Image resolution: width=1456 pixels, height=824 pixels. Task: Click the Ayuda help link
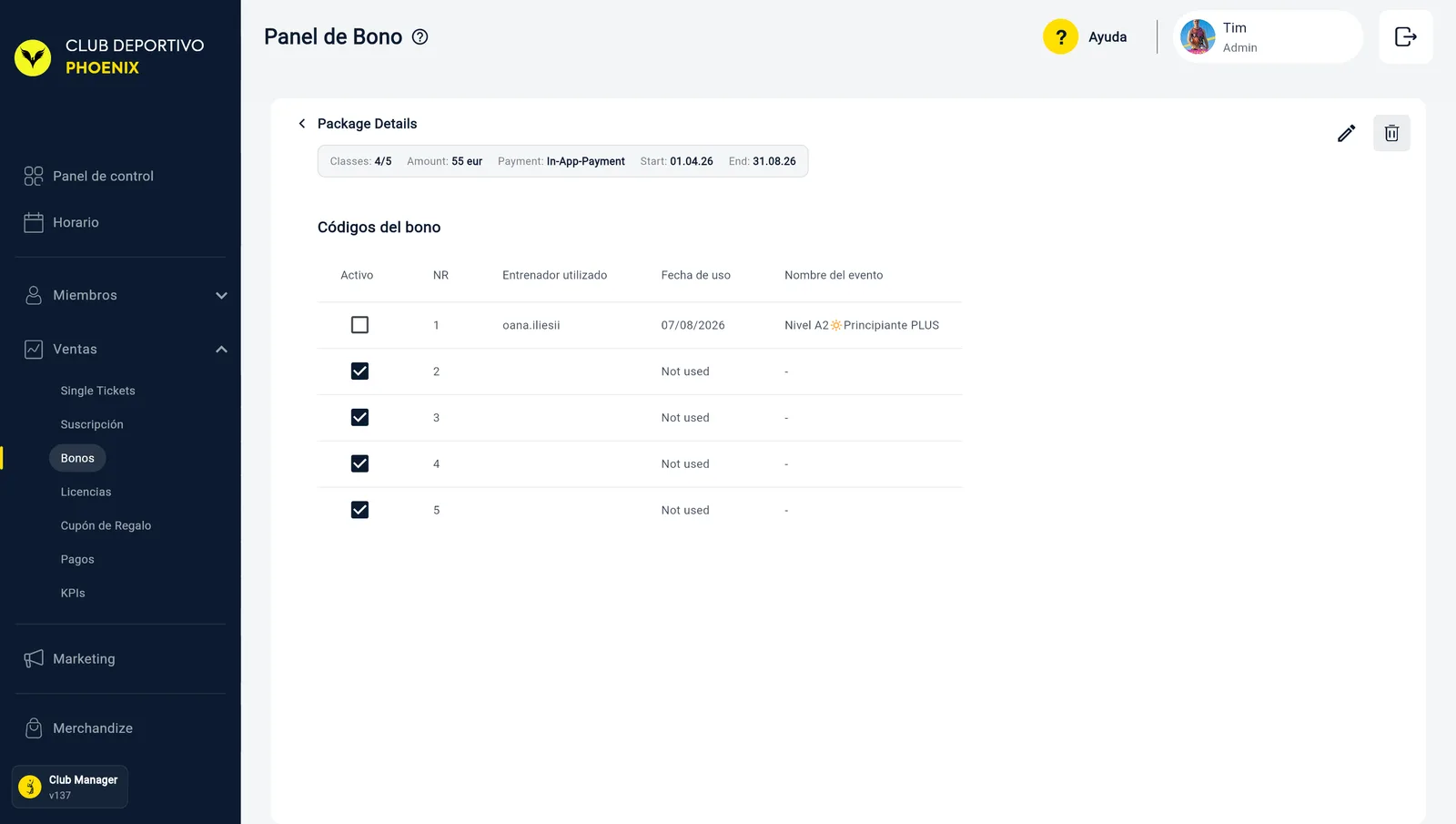click(1107, 37)
